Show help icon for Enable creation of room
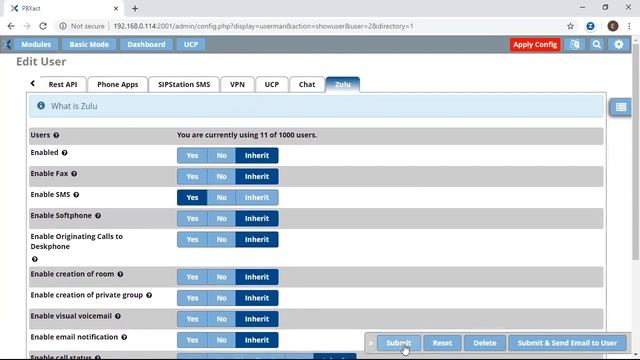The image size is (640, 360). click(x=120, y=274)
